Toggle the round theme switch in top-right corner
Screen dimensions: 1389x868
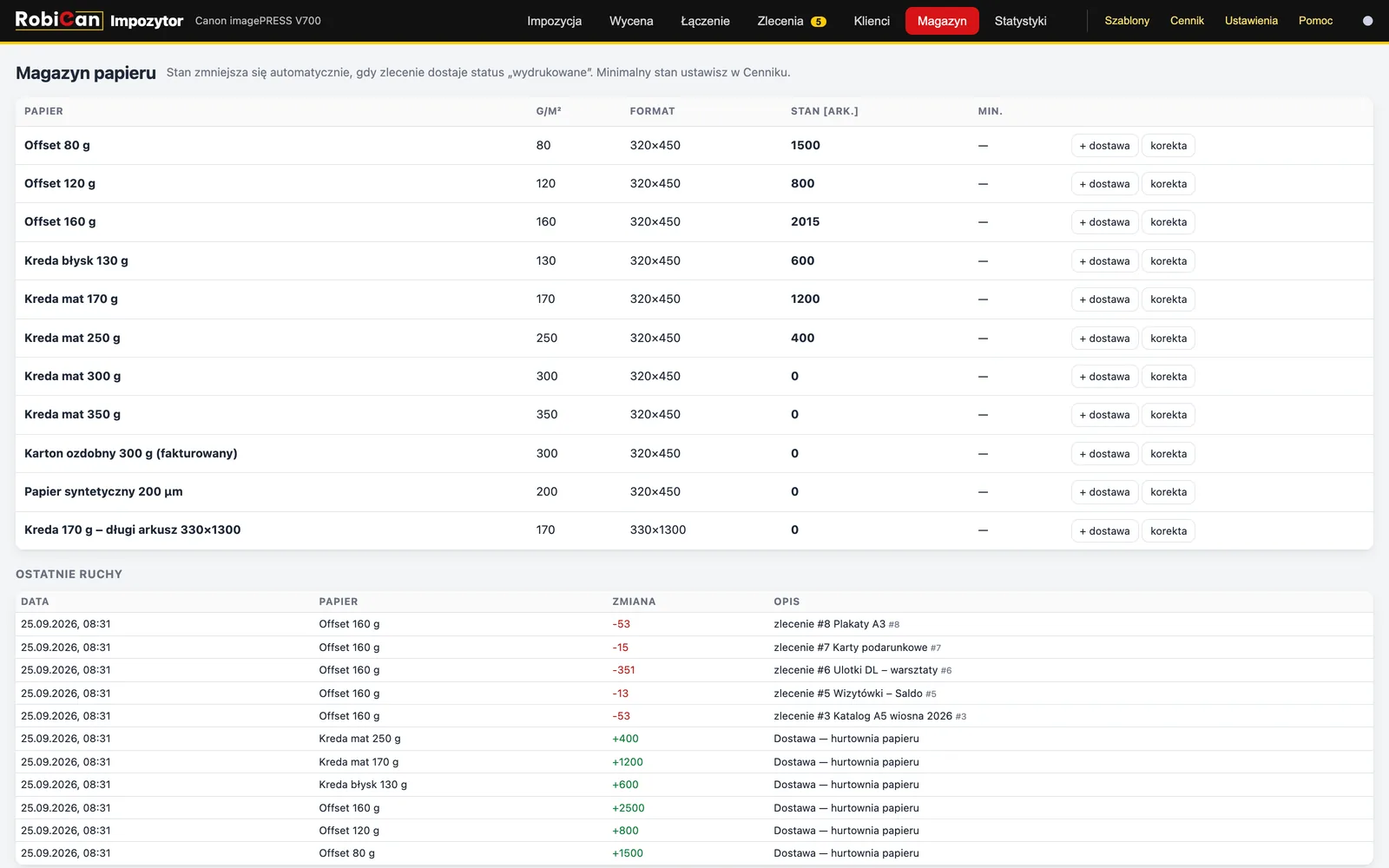pos(1367,21)
